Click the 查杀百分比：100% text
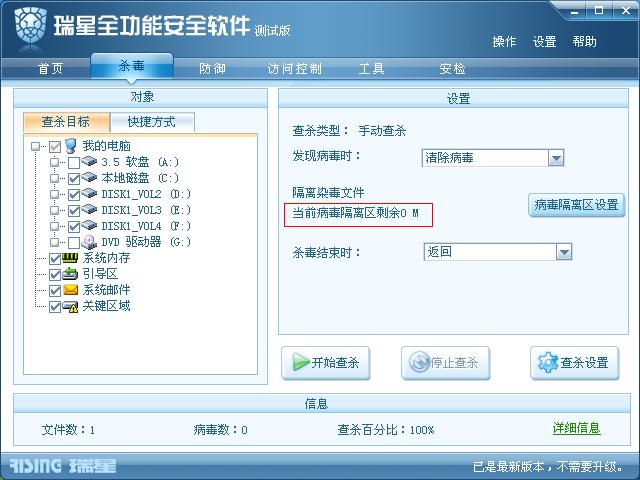Viewport: 640px width, 480px height. 386,429
